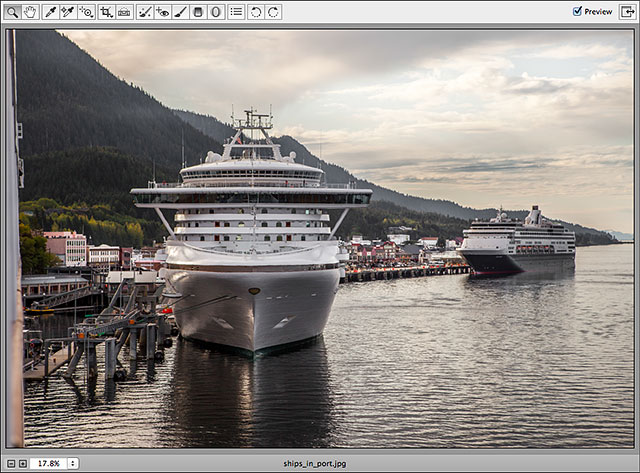Select the White Balance eyedropper tool
The height and width of the screenshot is (473, 640).
[x=51, y=12]
